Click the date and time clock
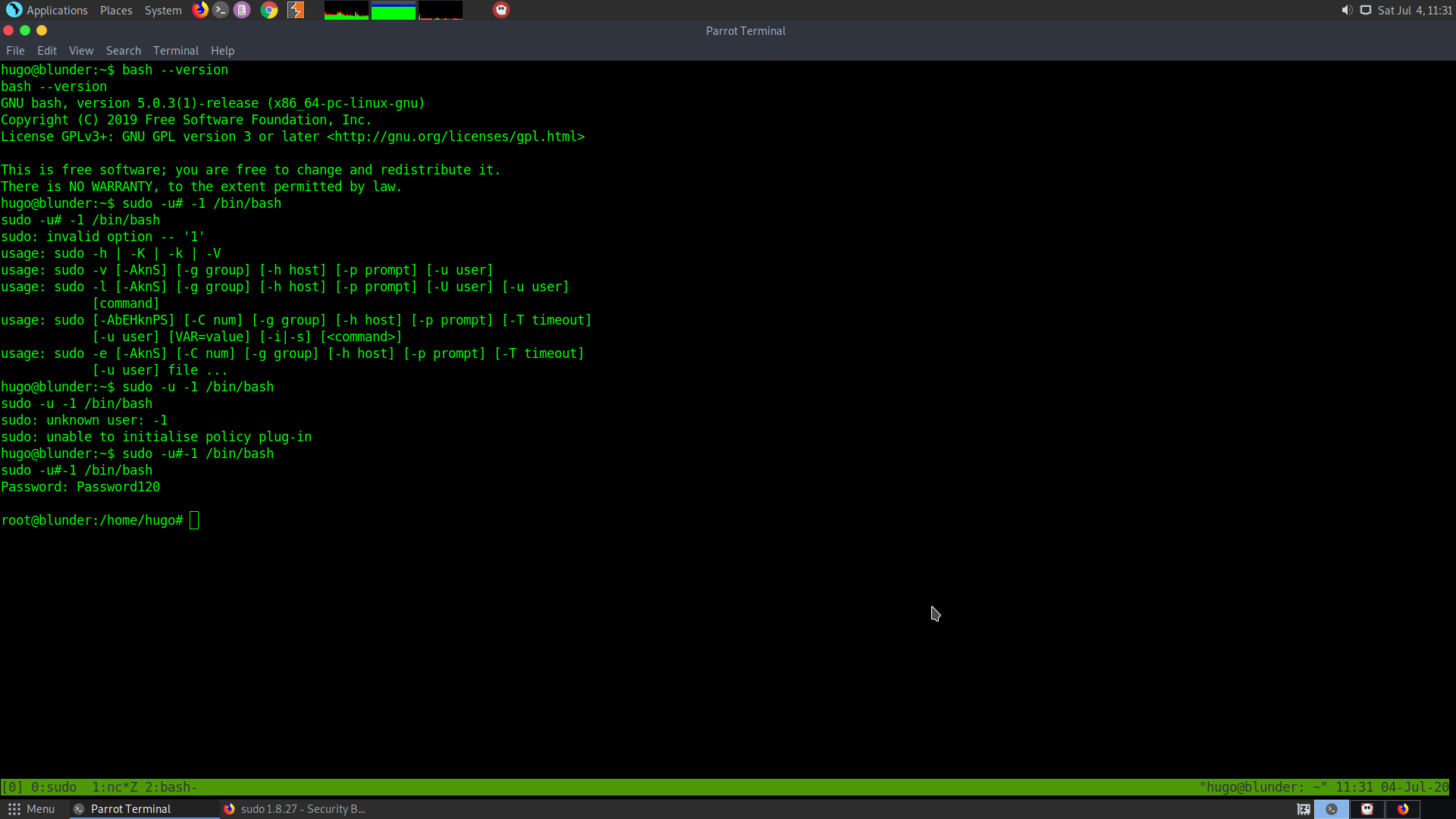 (1414, 10)
